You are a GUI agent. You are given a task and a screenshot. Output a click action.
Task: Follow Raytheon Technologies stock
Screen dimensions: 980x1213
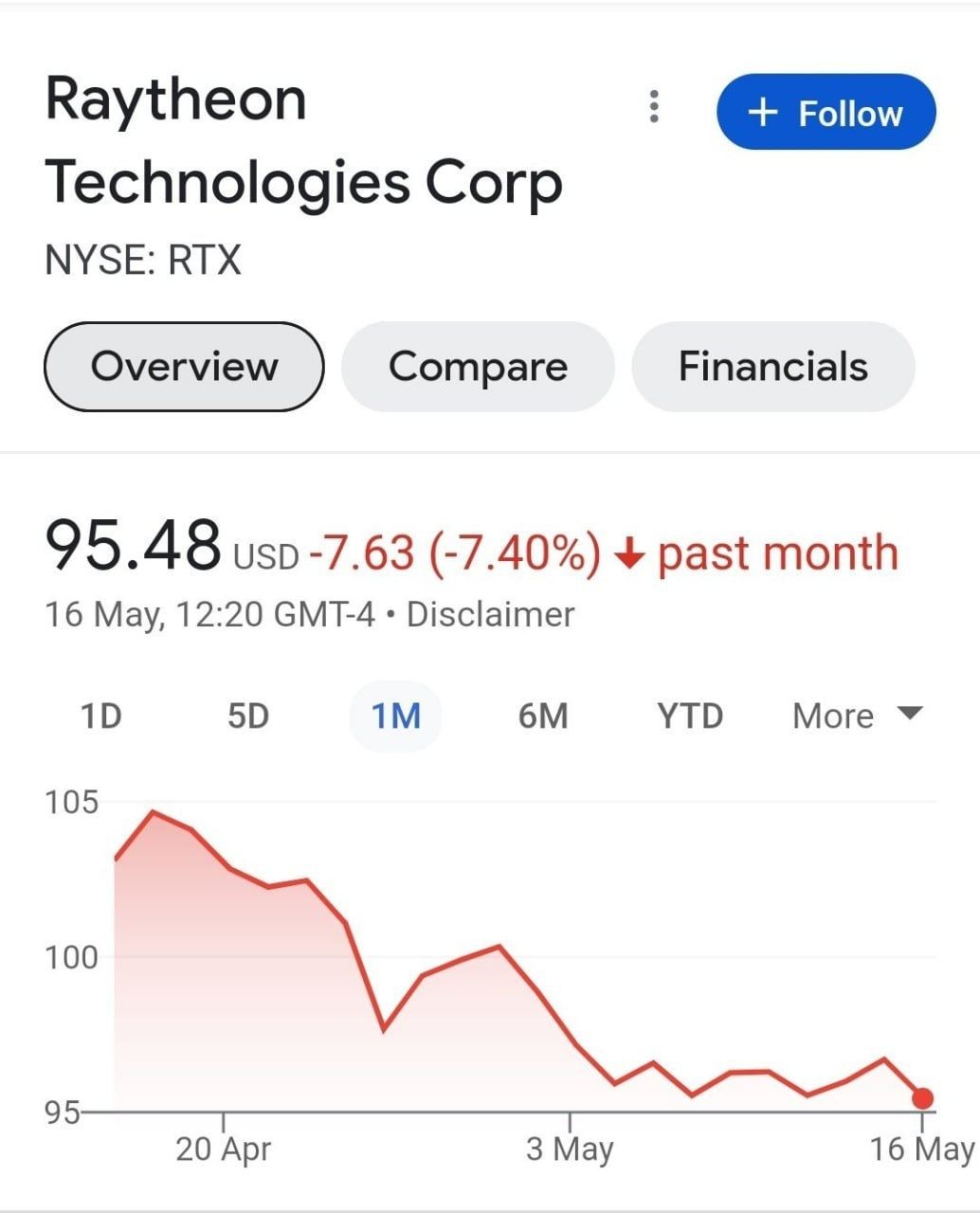click(826, 112)
